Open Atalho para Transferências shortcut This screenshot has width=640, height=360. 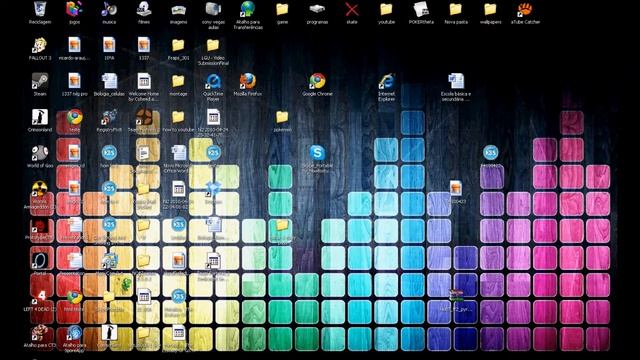[x=248, y=9]
